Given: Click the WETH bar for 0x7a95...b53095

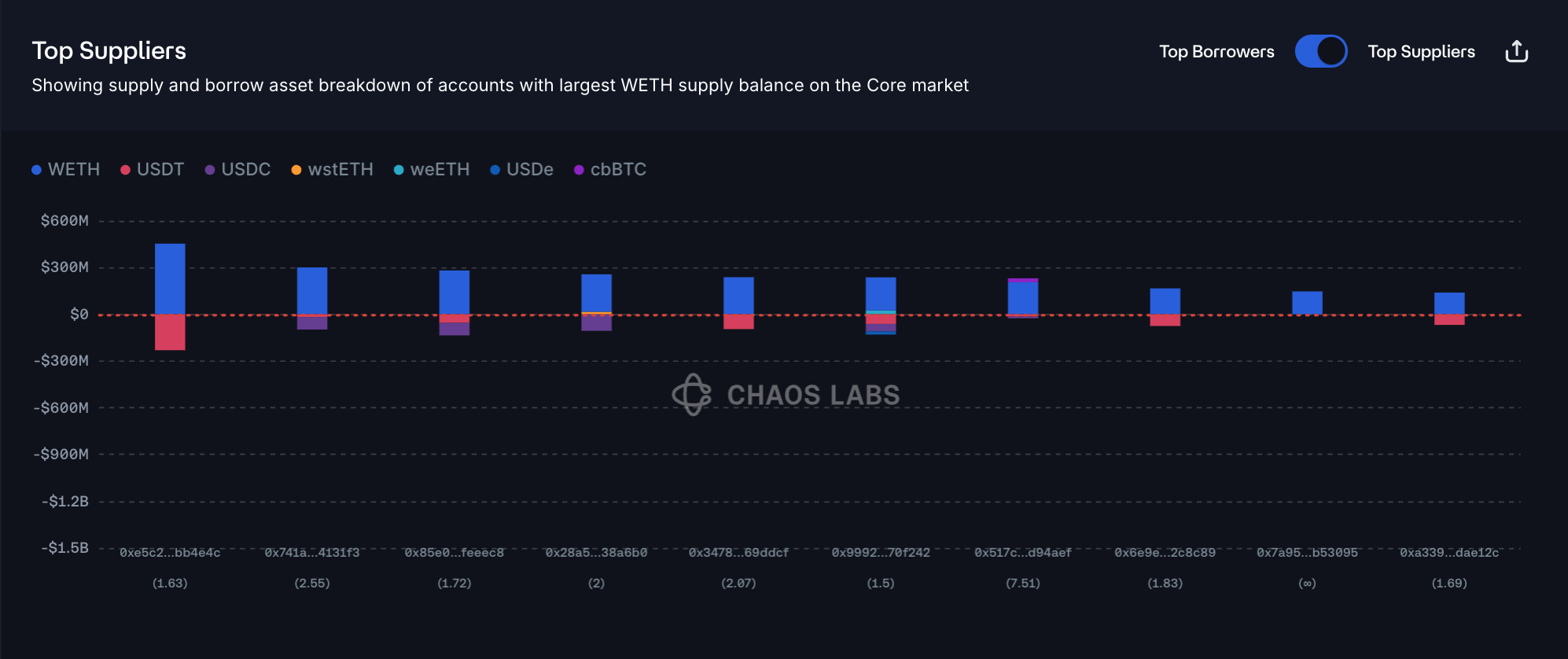Looking at the screenshot, I should click(1307, 303).
